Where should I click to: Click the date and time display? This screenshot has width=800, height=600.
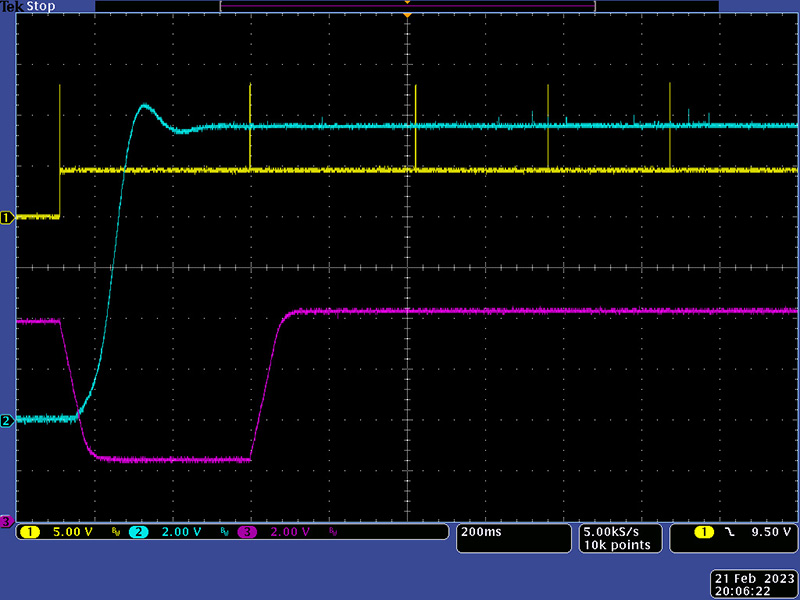coord(755,585)
